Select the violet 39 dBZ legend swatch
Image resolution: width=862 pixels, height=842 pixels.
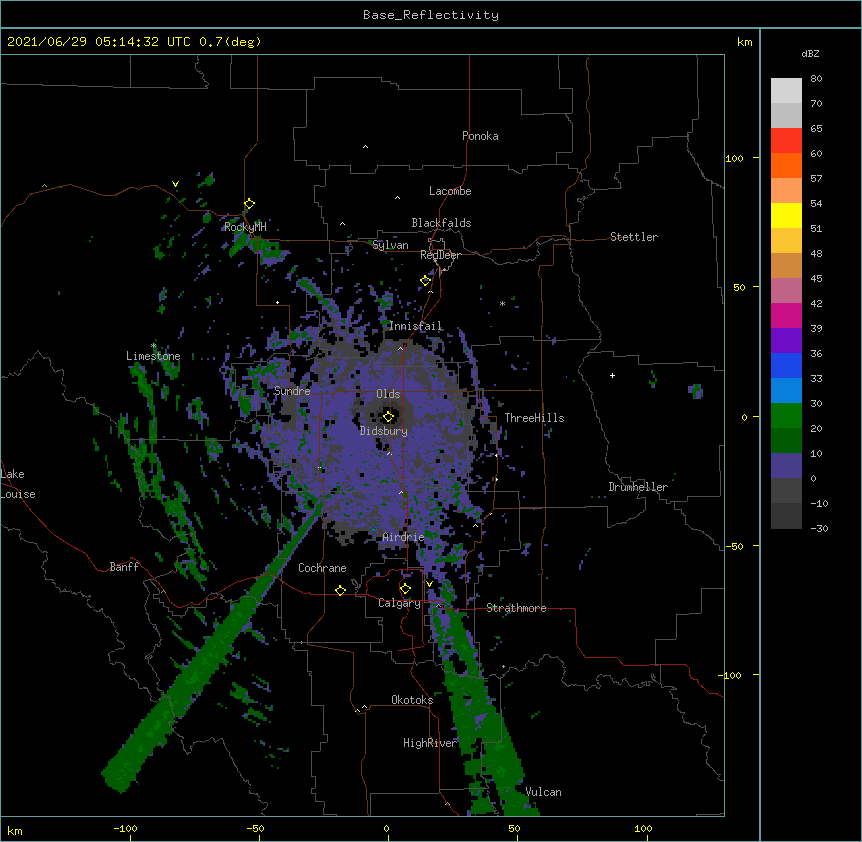coord(786,340)
